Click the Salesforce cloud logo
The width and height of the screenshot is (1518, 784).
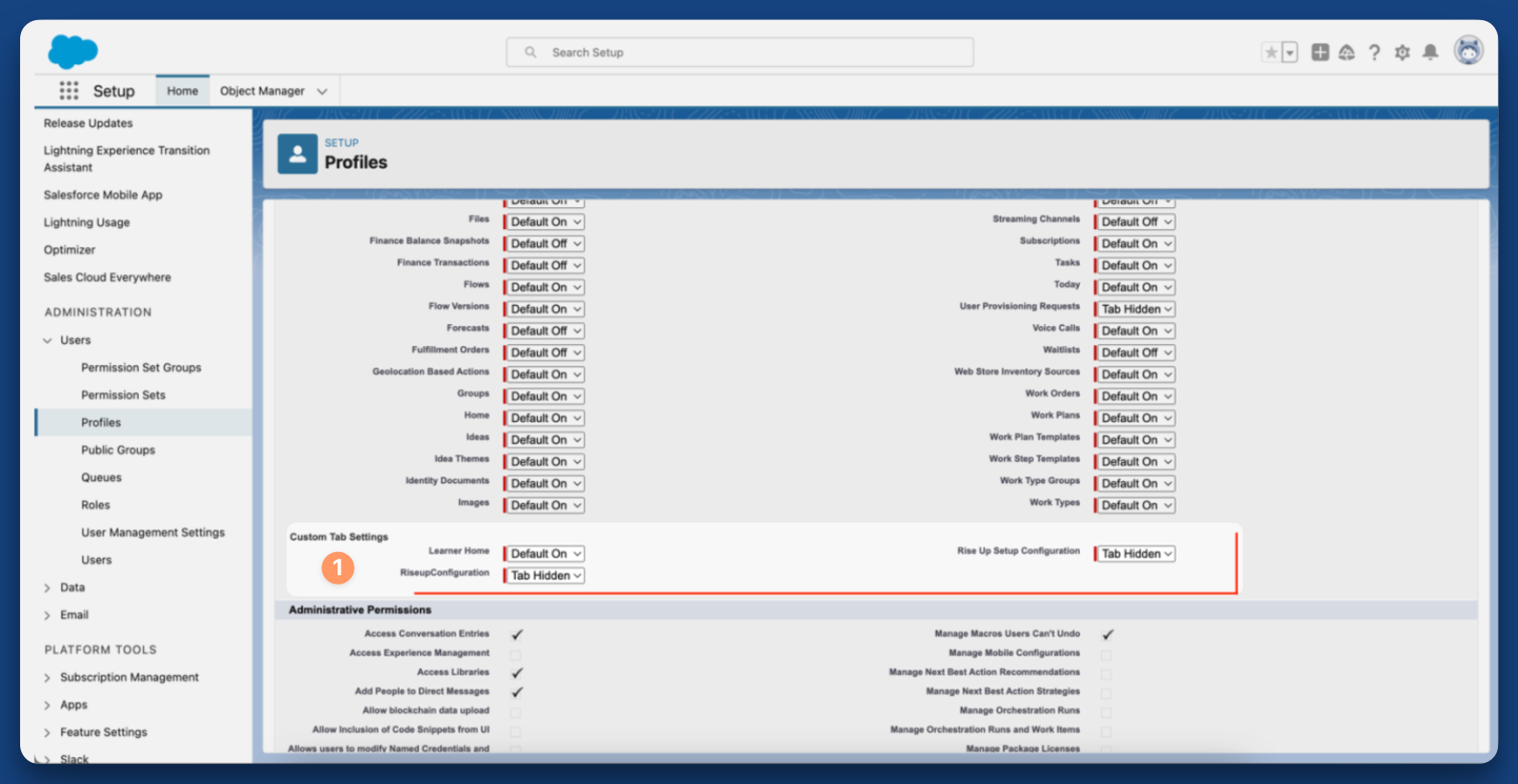point(73,51)
